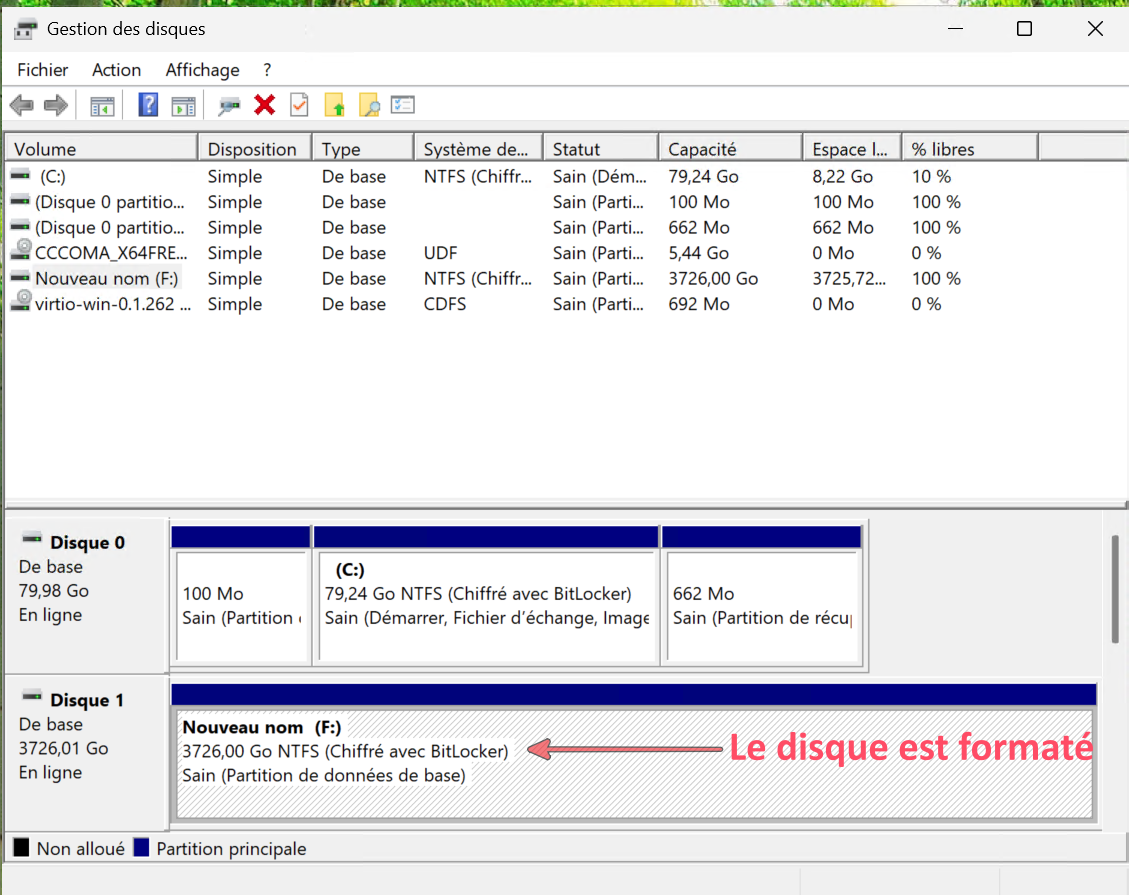
Task: Click the show/hide console tree icon
Action: point(102,105)
